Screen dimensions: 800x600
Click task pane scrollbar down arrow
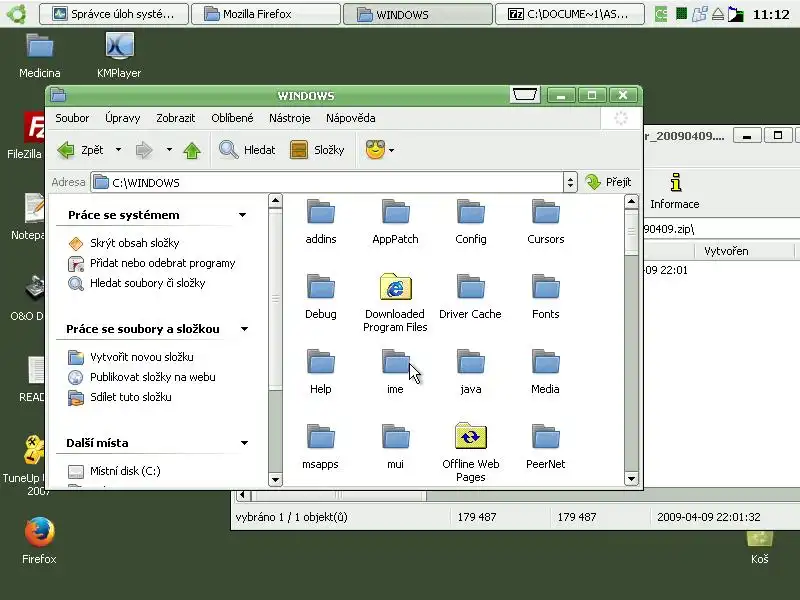pos(276,480)
